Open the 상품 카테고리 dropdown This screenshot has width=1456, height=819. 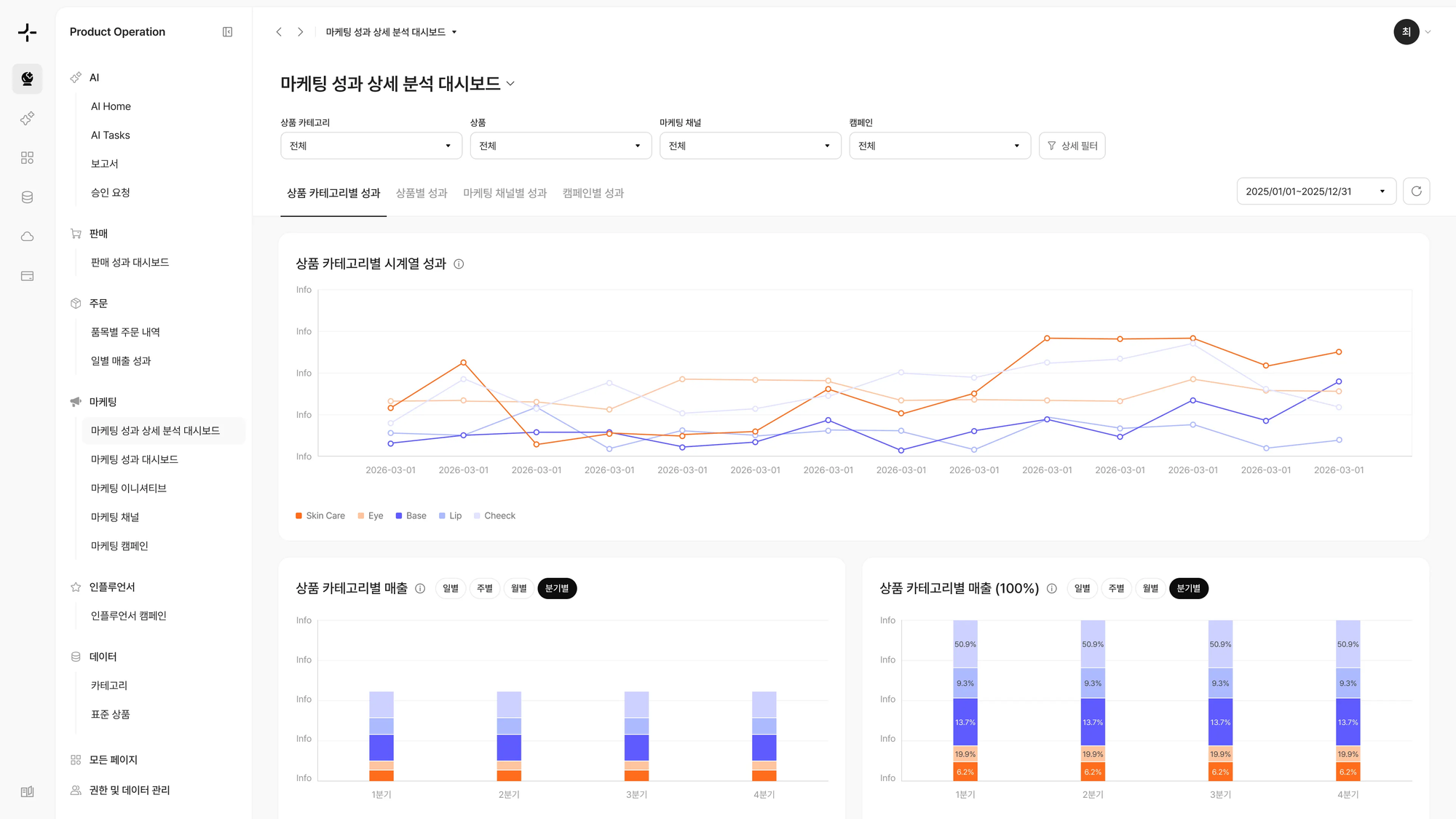[371, 146]
